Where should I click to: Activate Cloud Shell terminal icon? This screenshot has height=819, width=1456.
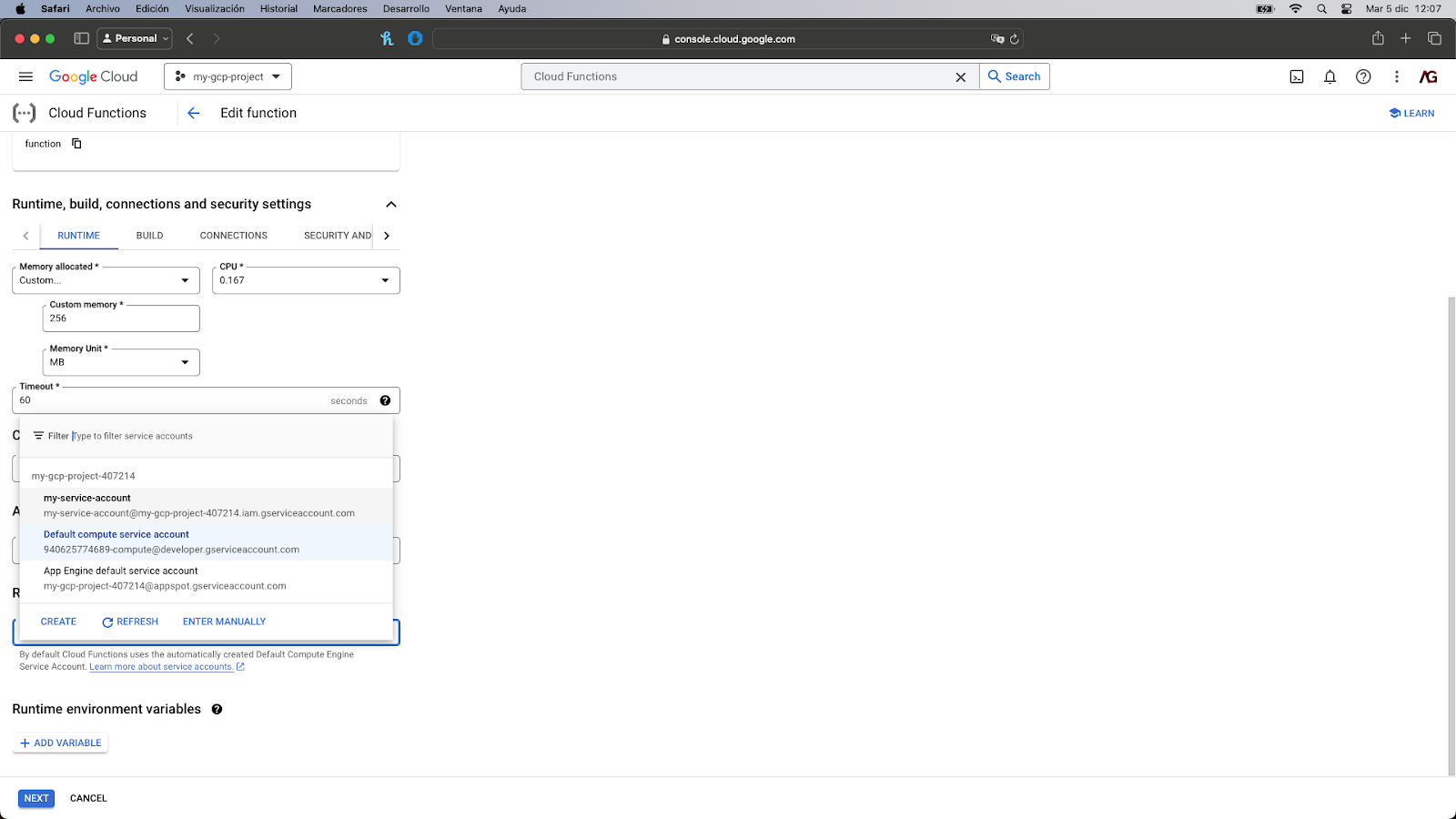pos(1297,77)
